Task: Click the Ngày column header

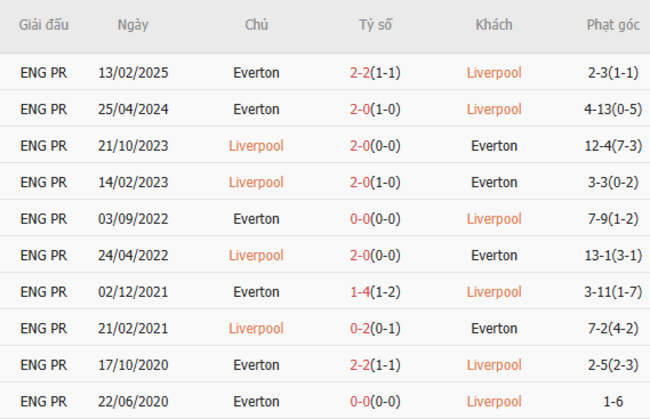Action: 133,25
